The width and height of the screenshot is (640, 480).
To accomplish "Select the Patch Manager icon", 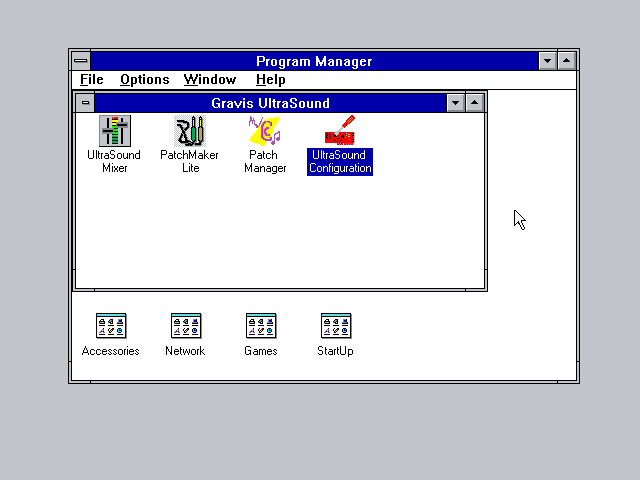I will tap(264, 131).
